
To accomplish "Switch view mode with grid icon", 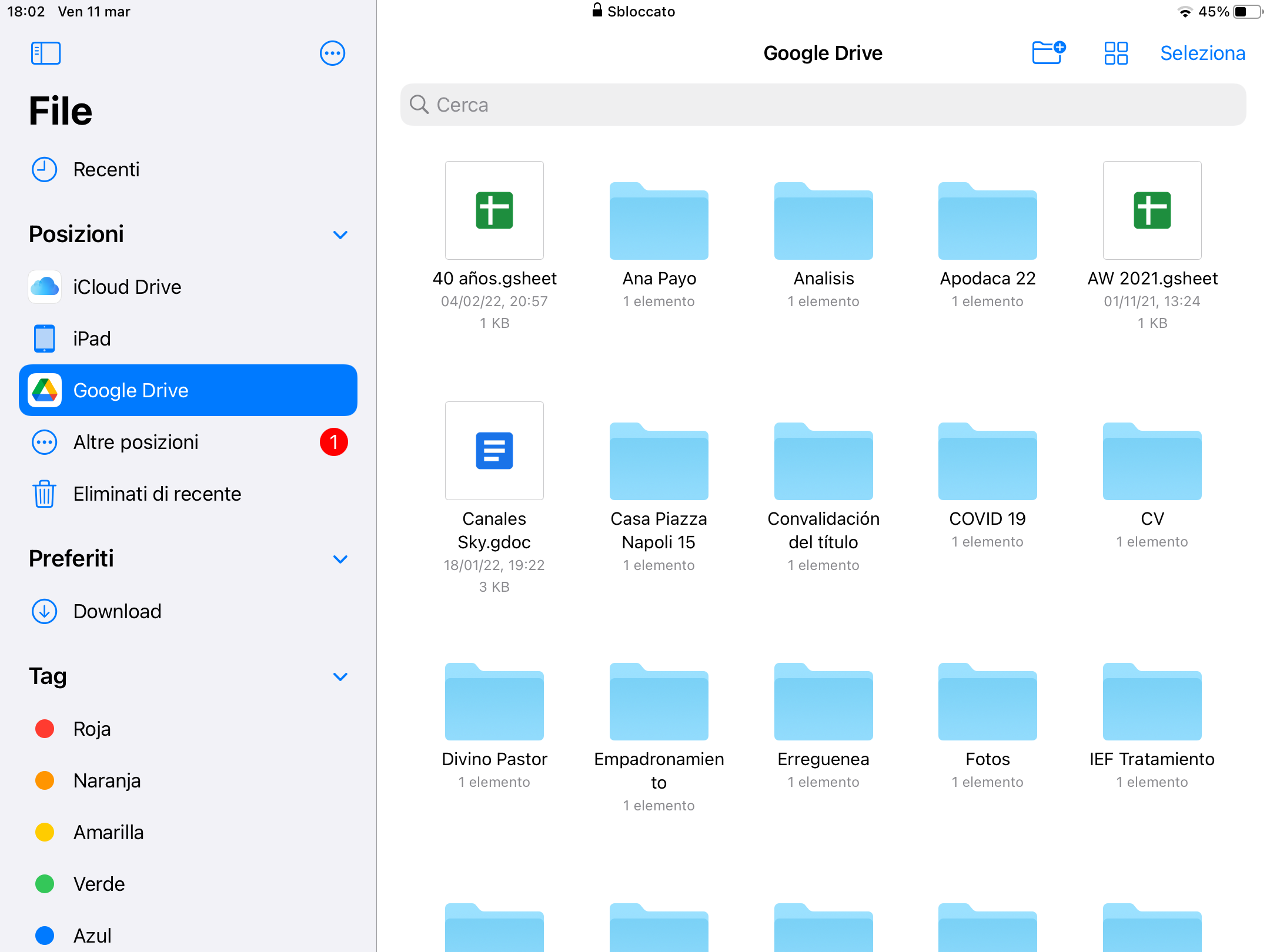I will [x=1115, y=53].
